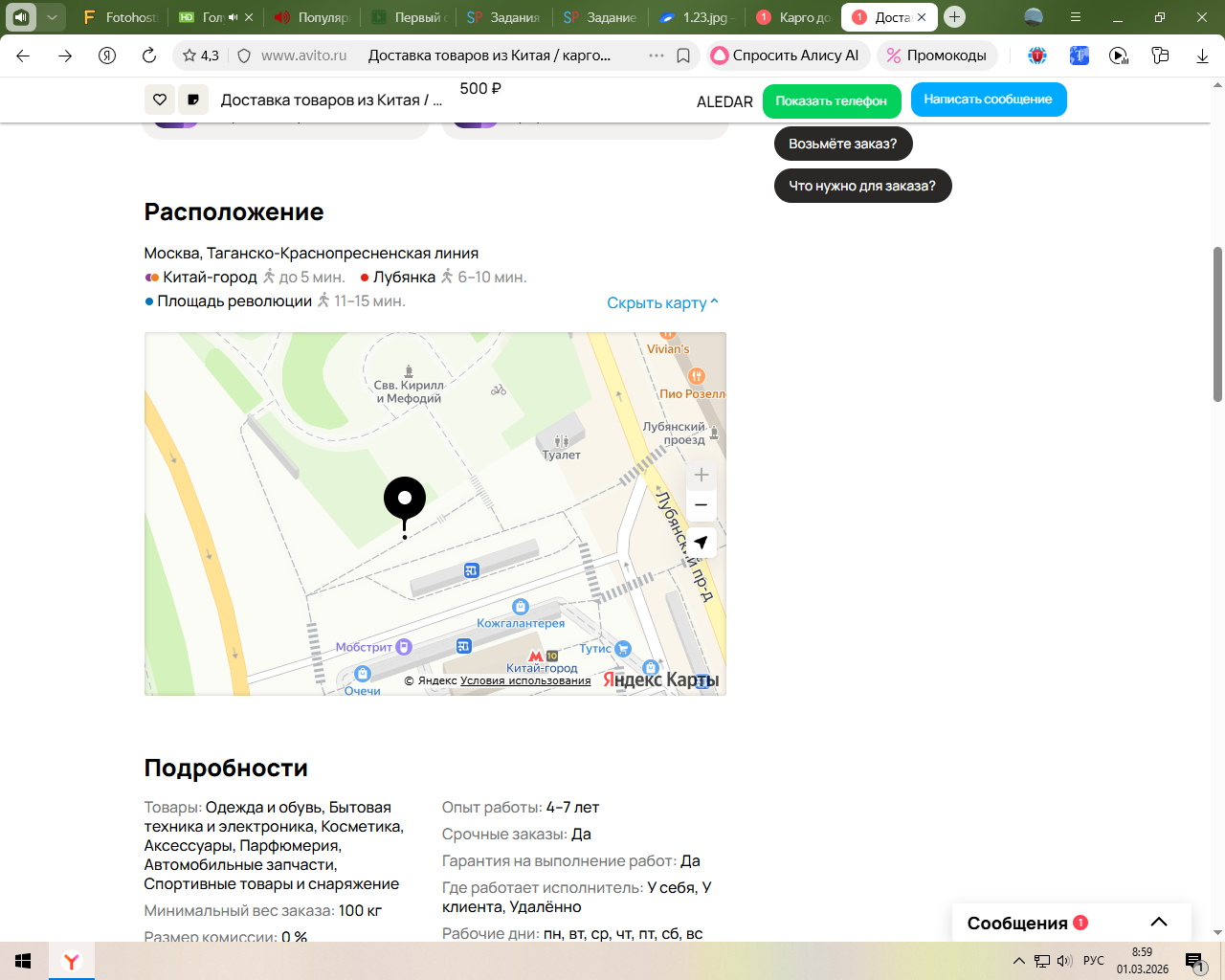The height and width of the screenshot is (980, 1225).
Task: Open the video player extension icon
Action: pos(1119,56)
